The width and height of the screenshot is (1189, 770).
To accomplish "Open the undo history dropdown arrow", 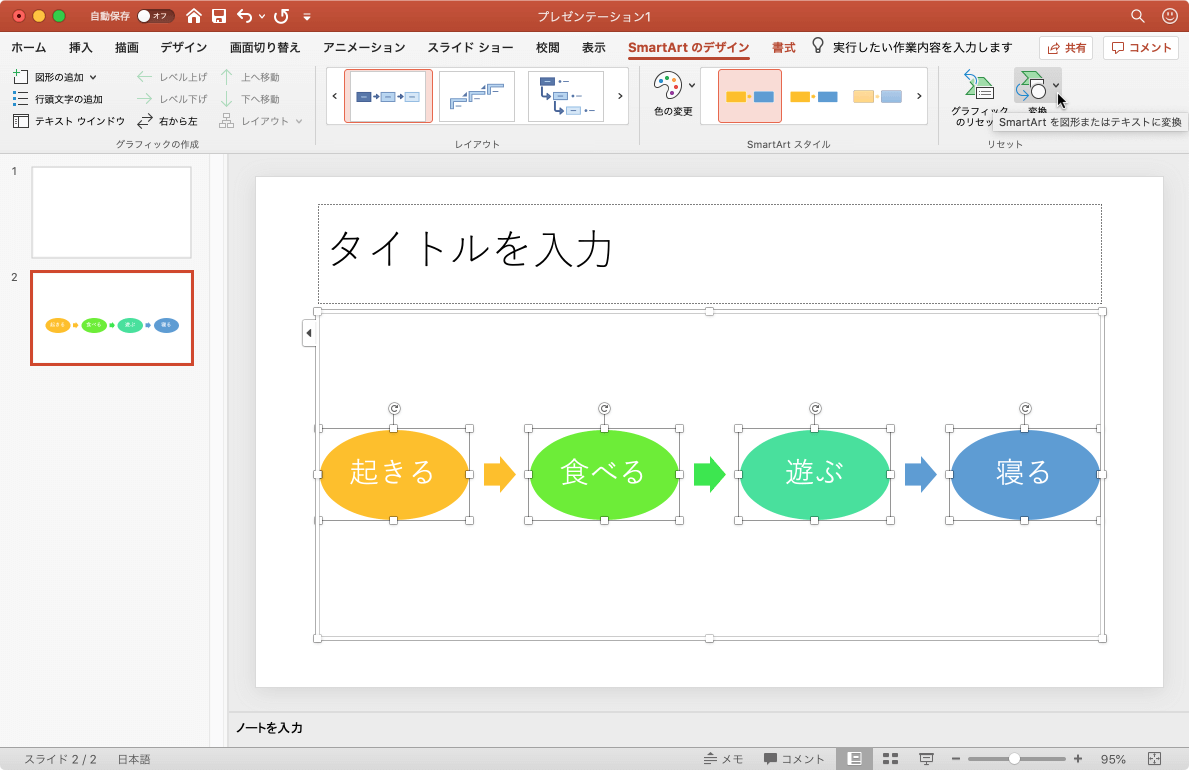I will [x=262, y=17].
